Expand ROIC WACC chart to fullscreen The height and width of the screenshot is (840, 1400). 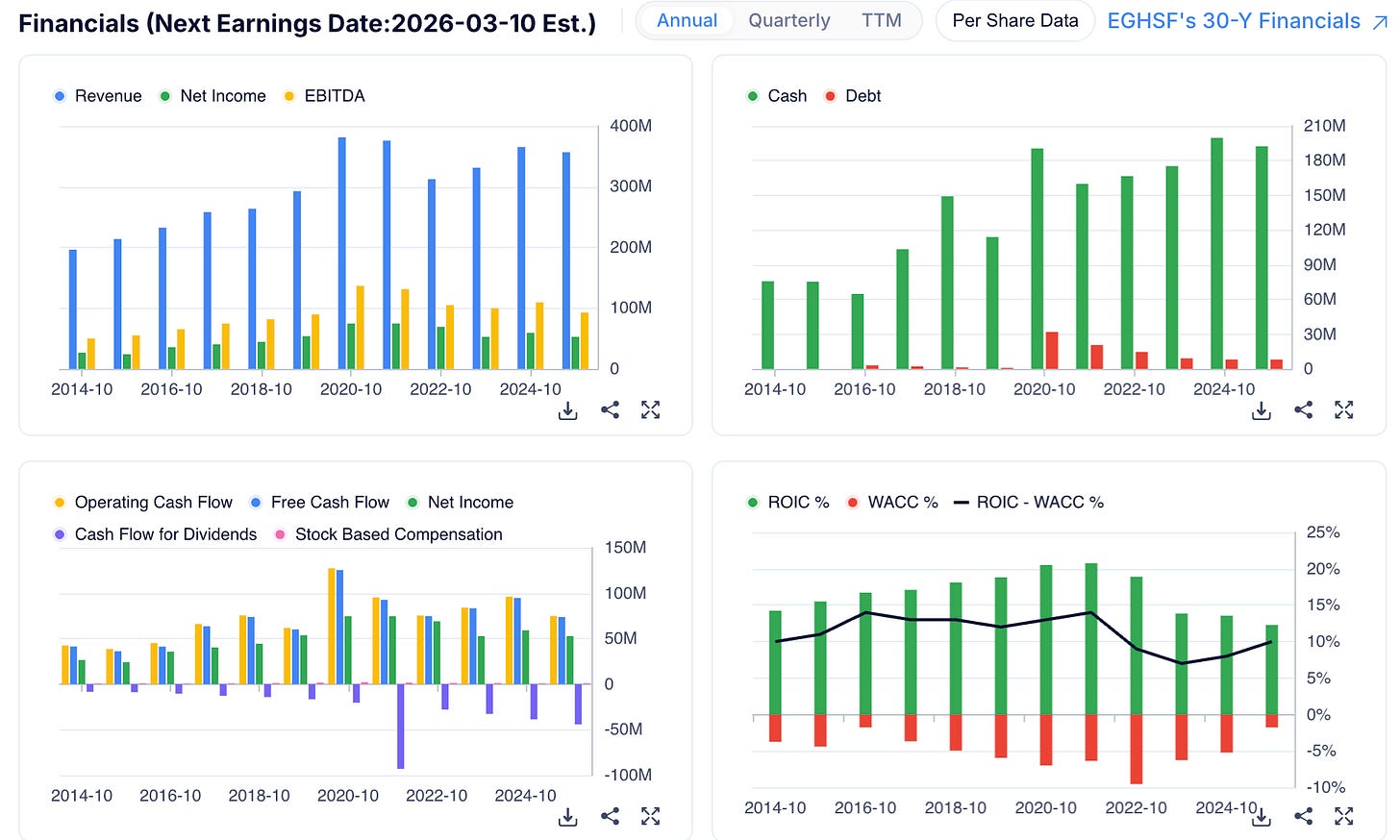point(1344,817)
